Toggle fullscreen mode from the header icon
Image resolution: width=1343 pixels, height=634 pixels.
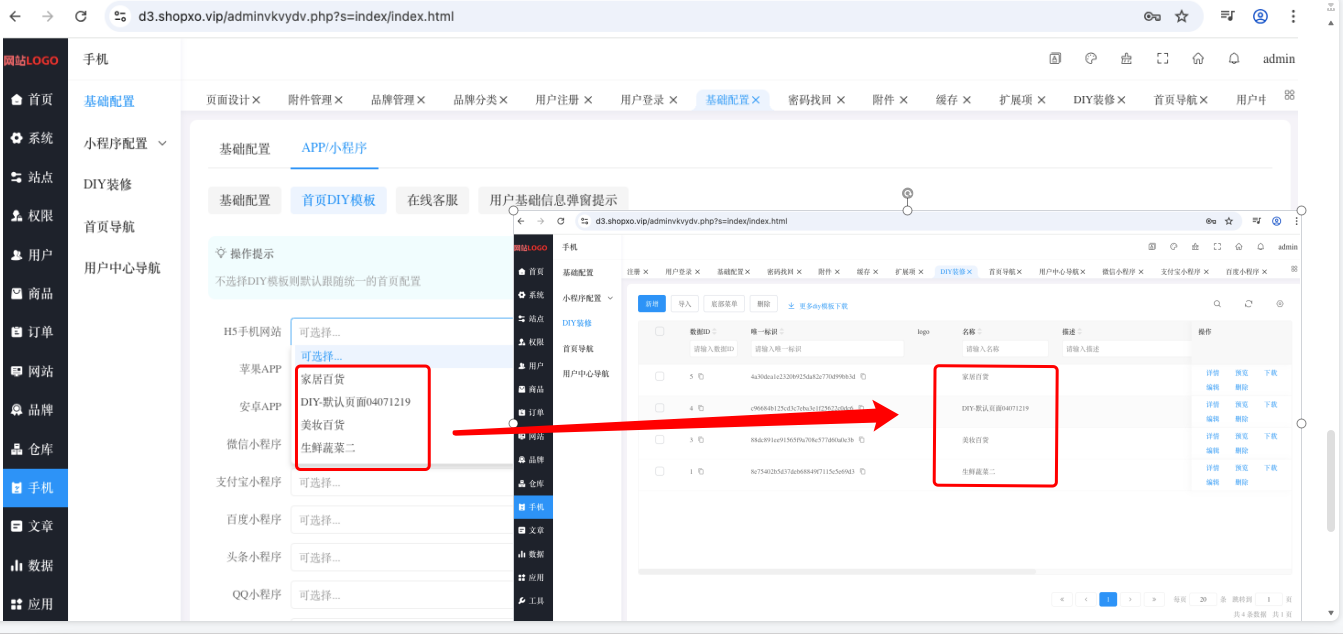pyautogui.click(x=1162, y=59)
